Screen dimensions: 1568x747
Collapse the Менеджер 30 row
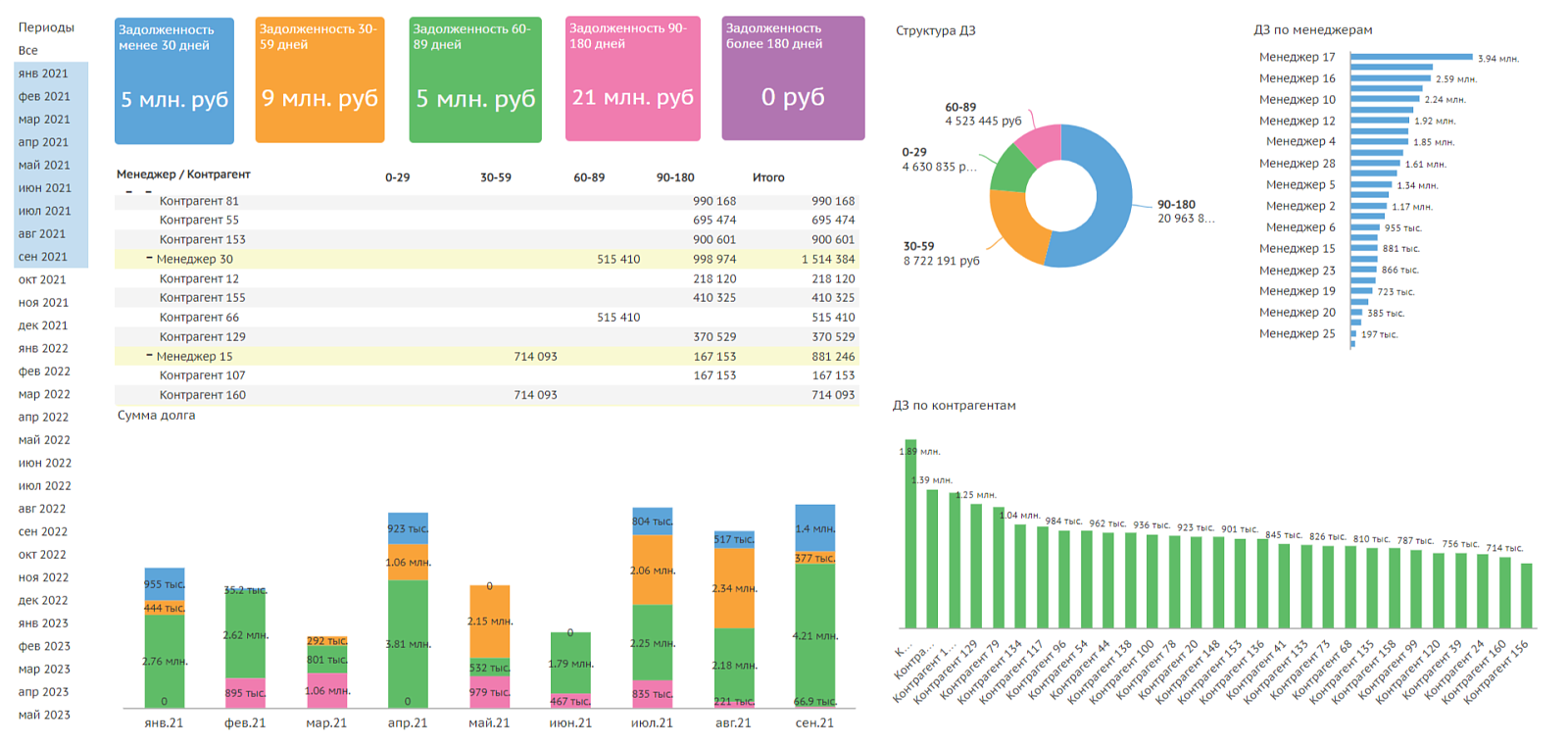[149, 259]
